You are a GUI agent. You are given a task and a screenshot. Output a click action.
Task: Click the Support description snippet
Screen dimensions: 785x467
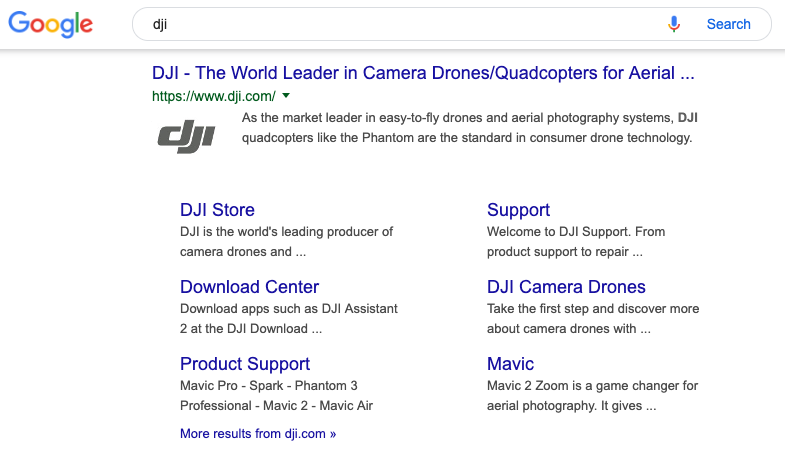tap(576, 242)
